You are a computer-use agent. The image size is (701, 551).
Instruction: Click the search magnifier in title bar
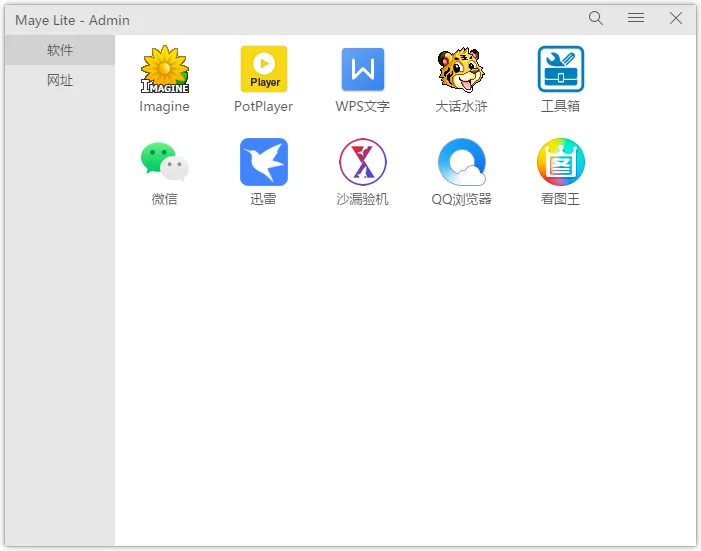tap(595, 18)
